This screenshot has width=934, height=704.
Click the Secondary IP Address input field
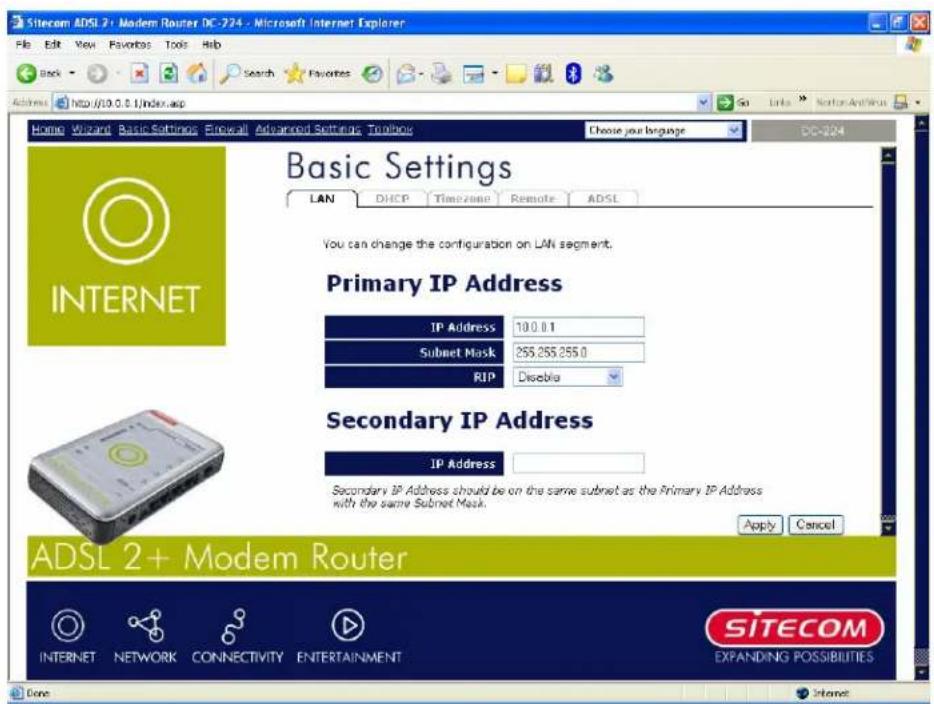(x=578, y=463)
